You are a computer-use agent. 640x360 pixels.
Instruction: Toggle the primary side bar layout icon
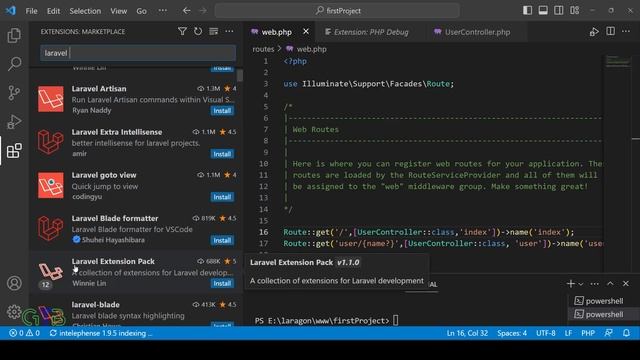pos(527,11)
